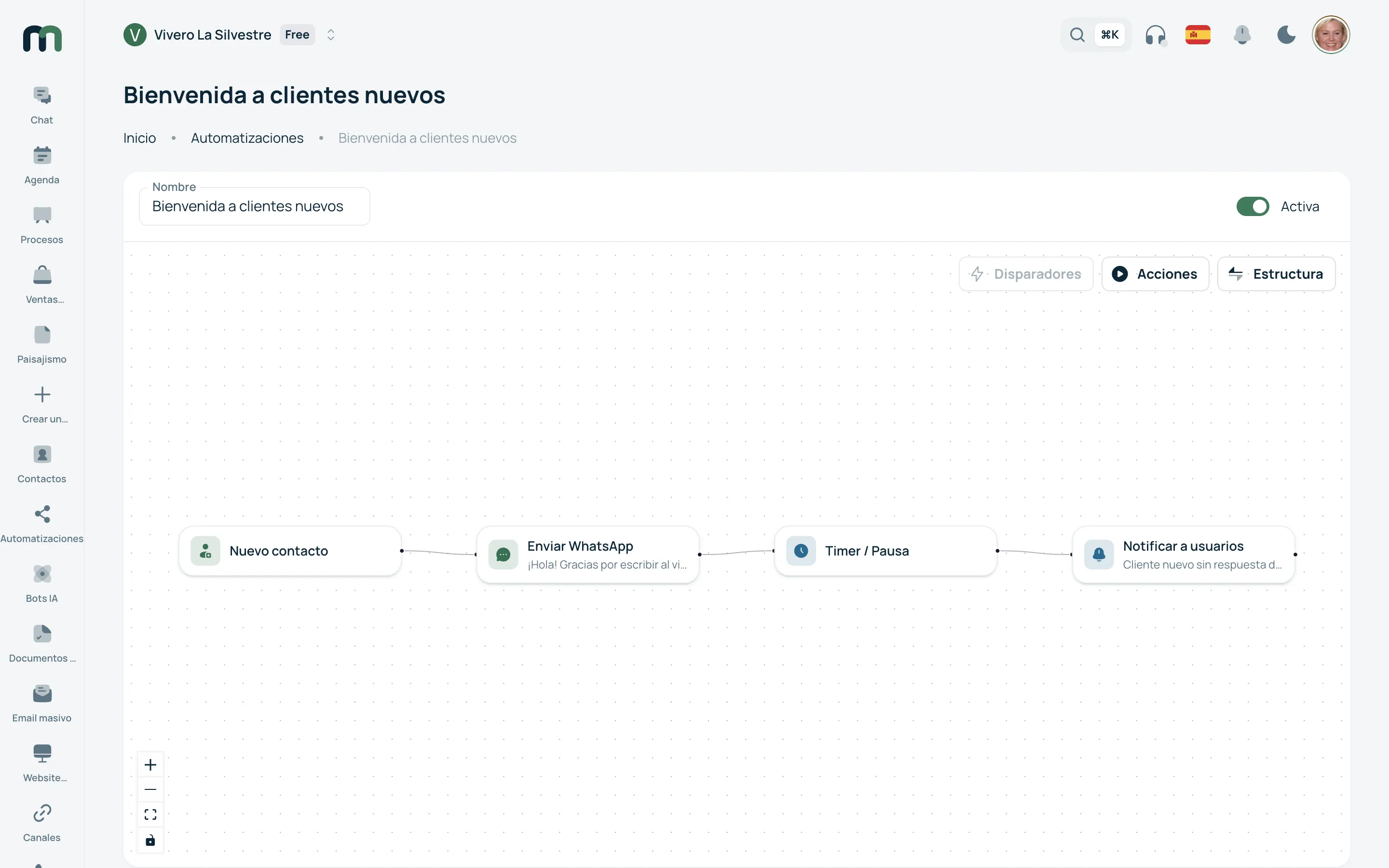The width and height of the screenshot is (1389, 868).
Task: Open the Bots IA section
Action: [x=42, y=584]
